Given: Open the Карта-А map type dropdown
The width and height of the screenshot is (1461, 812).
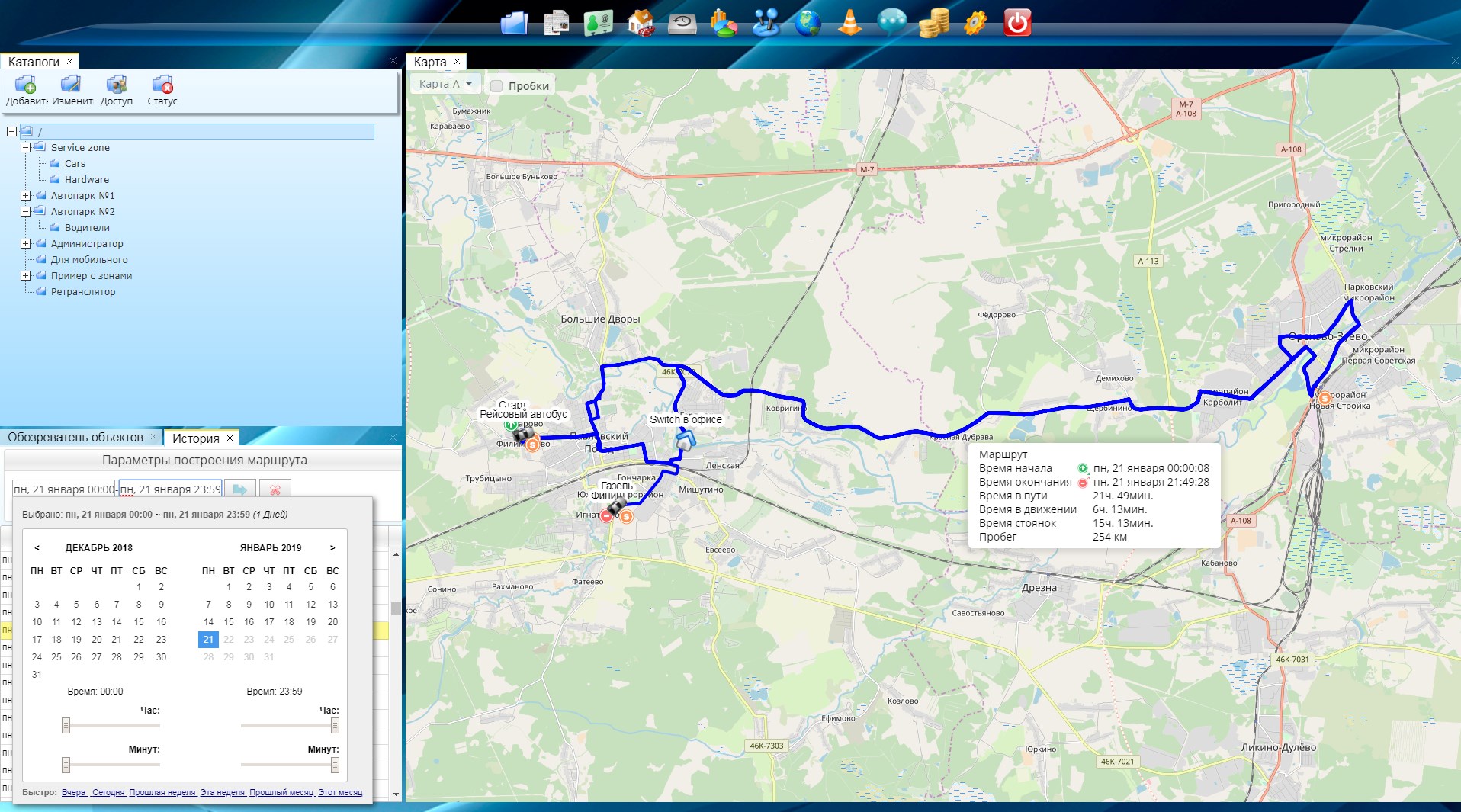Looking at the screenshot, I should point(446,84).
